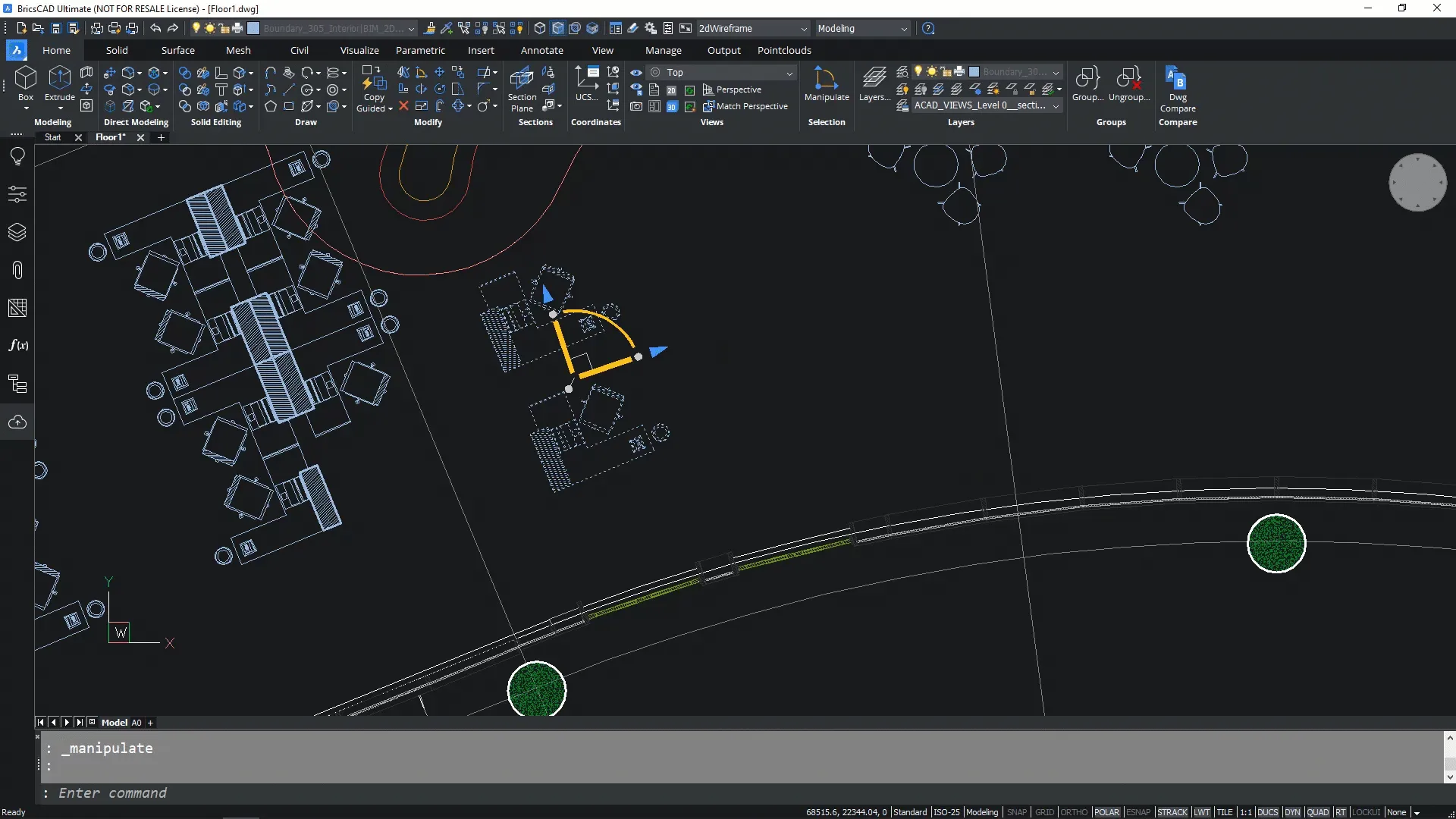
Task: Click the red X Erase tool
Action: pyautogui.click(x=403, y=106)
